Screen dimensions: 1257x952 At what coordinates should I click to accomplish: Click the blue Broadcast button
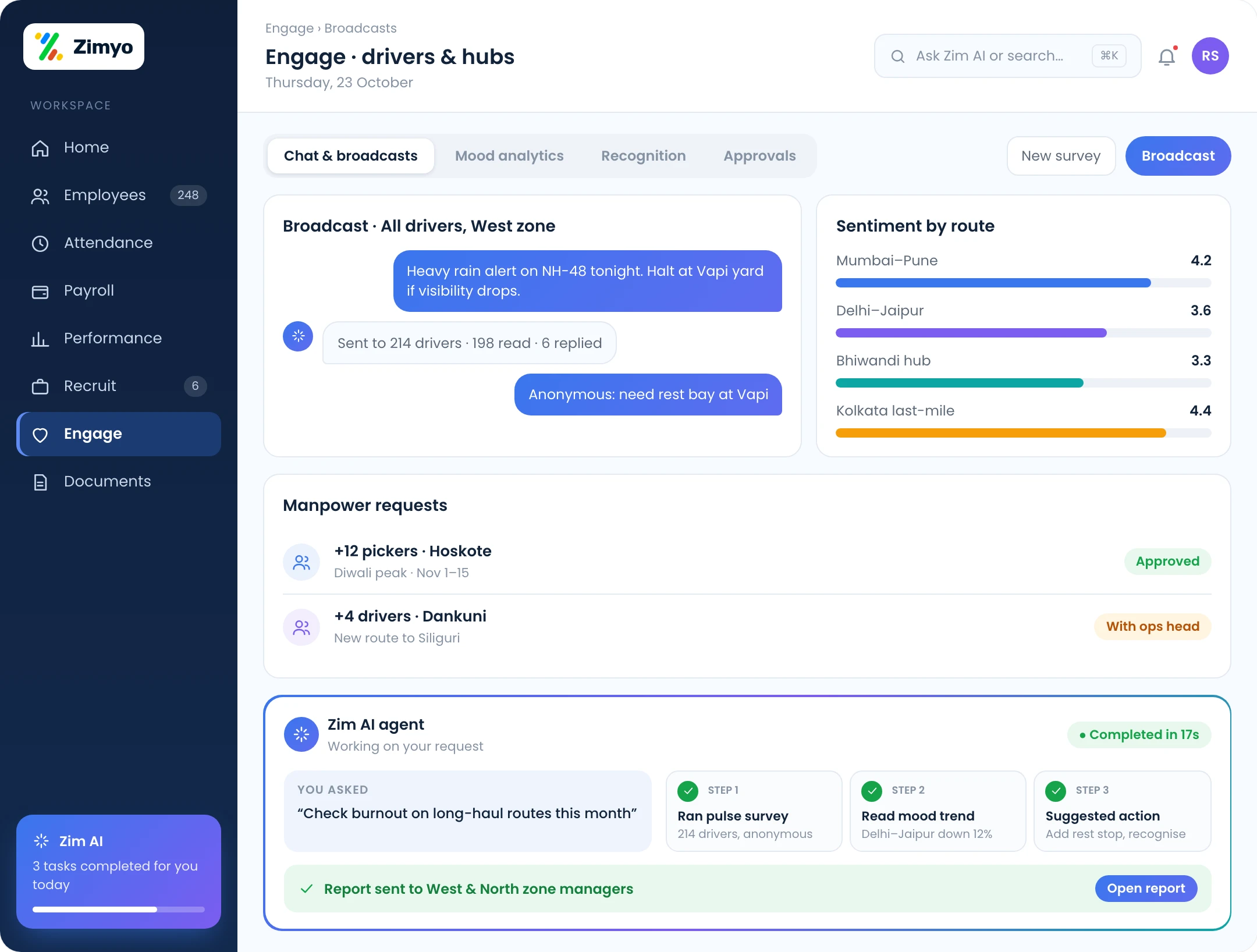pyautogui.click(x=1178, y=156)
